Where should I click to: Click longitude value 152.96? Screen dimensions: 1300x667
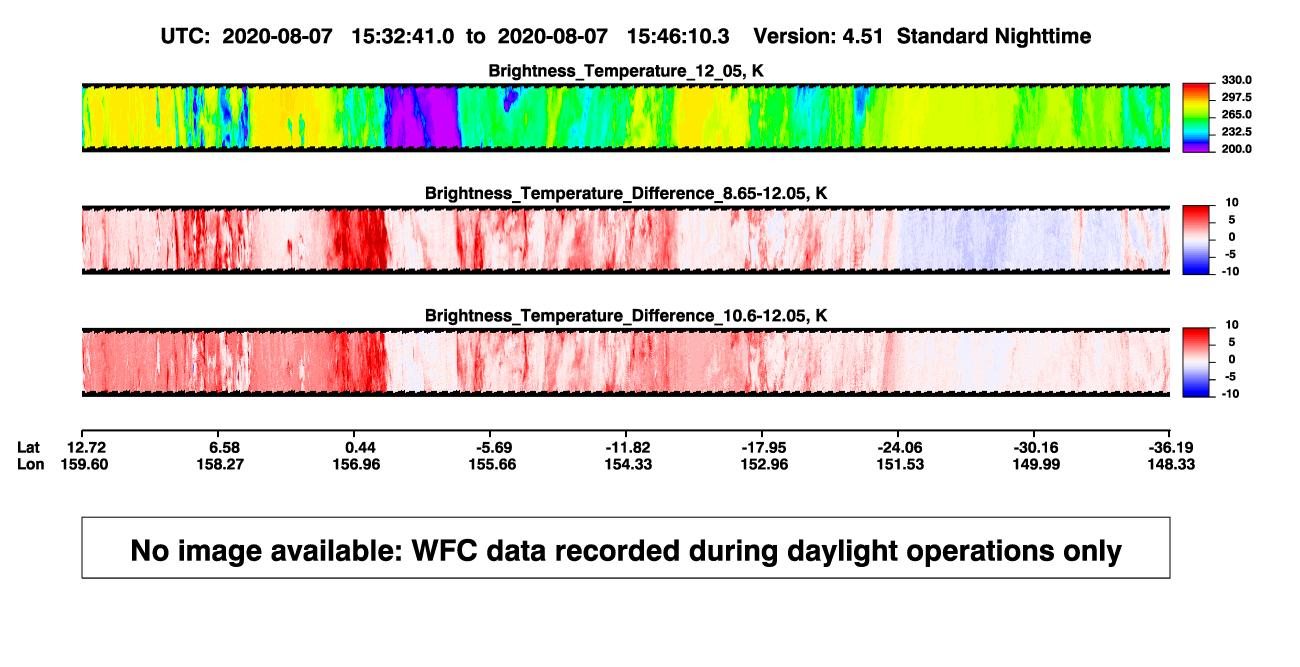(x=765, y=464)
